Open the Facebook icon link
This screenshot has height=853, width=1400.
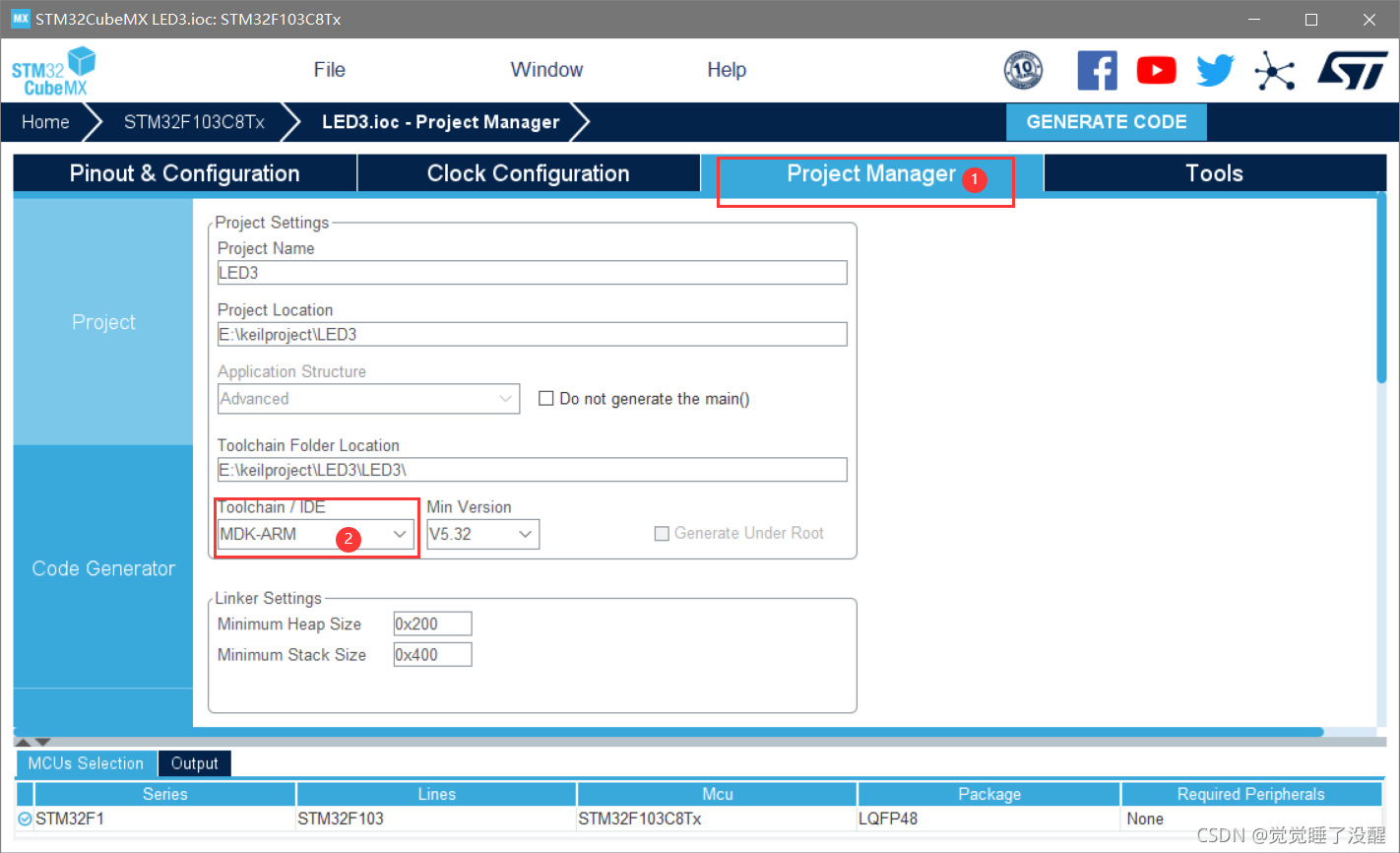(1097, 70)
